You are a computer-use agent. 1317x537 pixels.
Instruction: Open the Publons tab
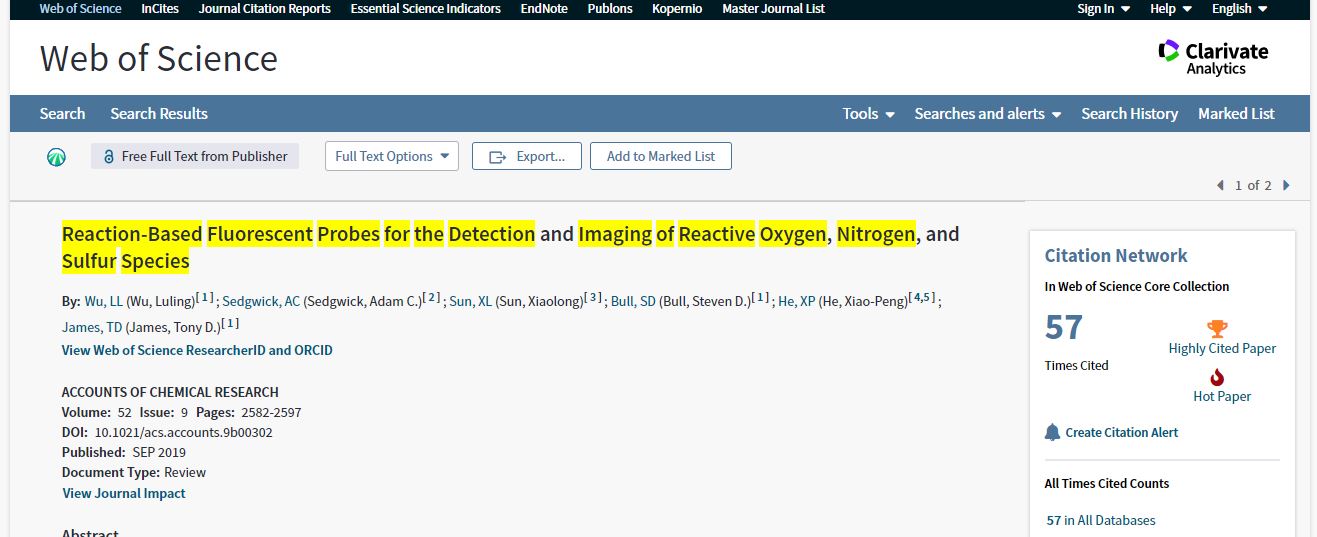point(610,8)
